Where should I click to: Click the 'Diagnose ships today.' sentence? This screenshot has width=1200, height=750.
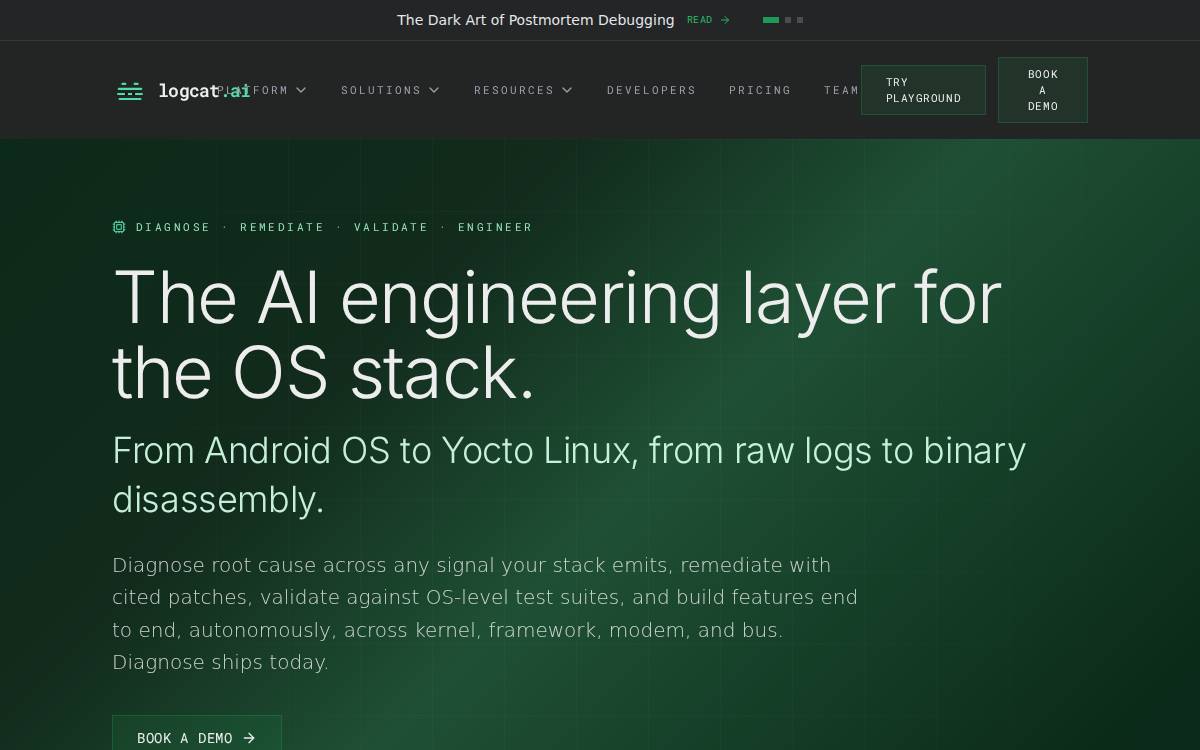tap(220, 662)
